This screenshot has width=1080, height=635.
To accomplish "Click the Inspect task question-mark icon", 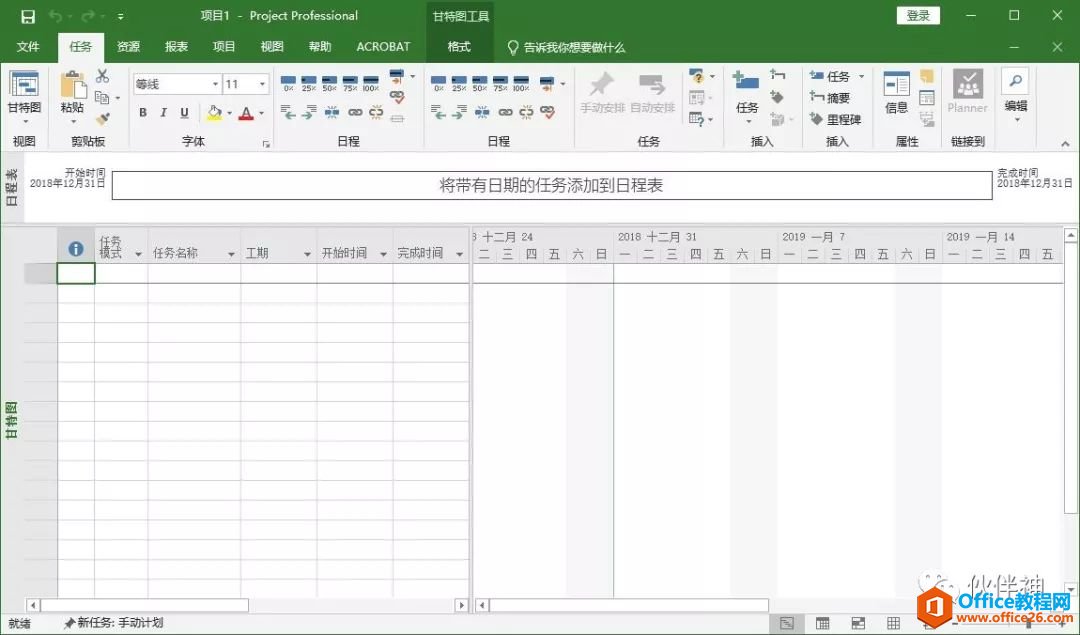I will [x=697, y=76].
